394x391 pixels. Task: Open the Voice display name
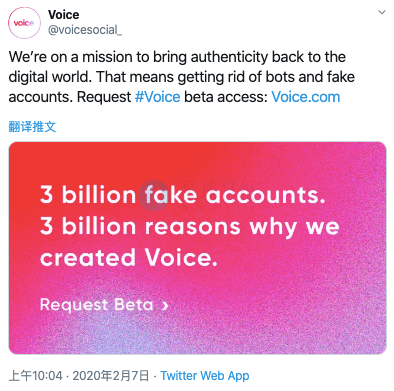(x=63, y=15)
